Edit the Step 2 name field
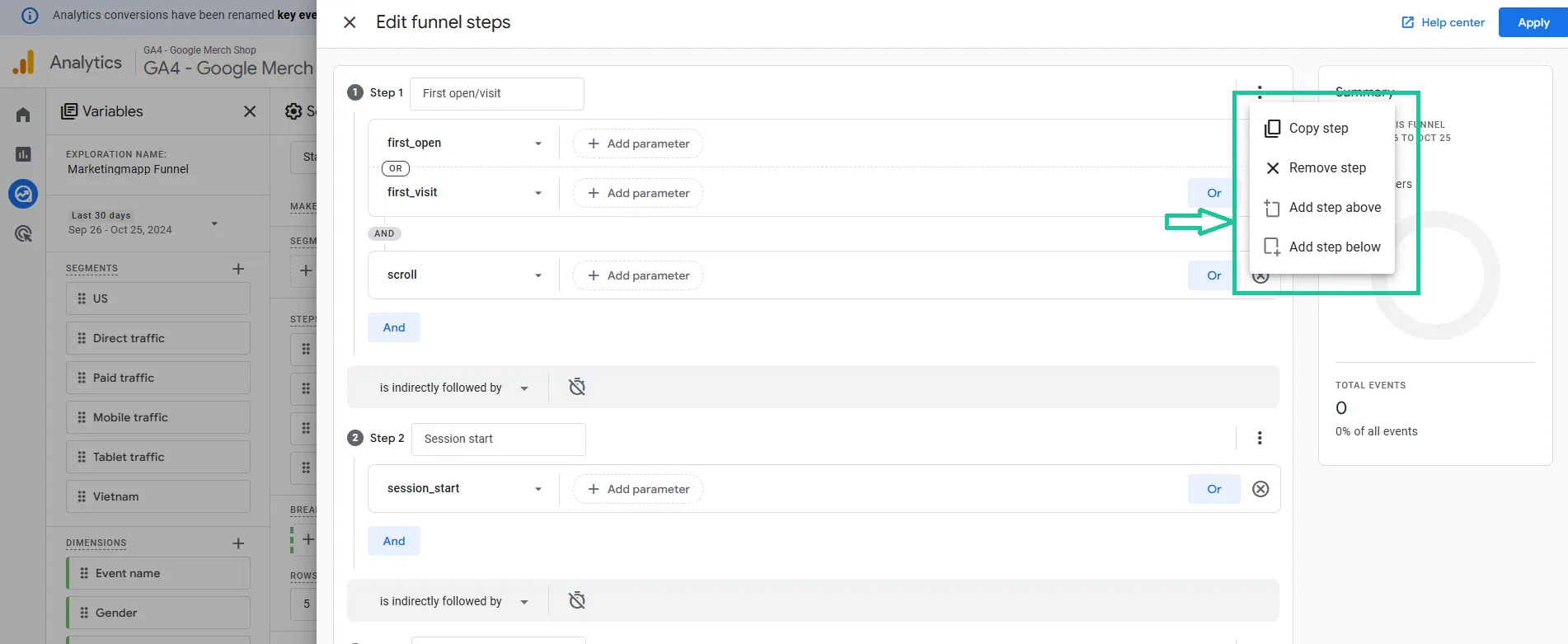 [x=499, y=439]
